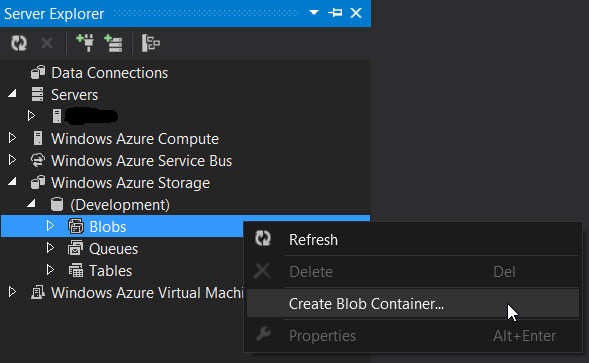Click the disabled Delete X toolbar icon
The height and width of the screenshot is (363, 589).
click(x=47, y=43)
